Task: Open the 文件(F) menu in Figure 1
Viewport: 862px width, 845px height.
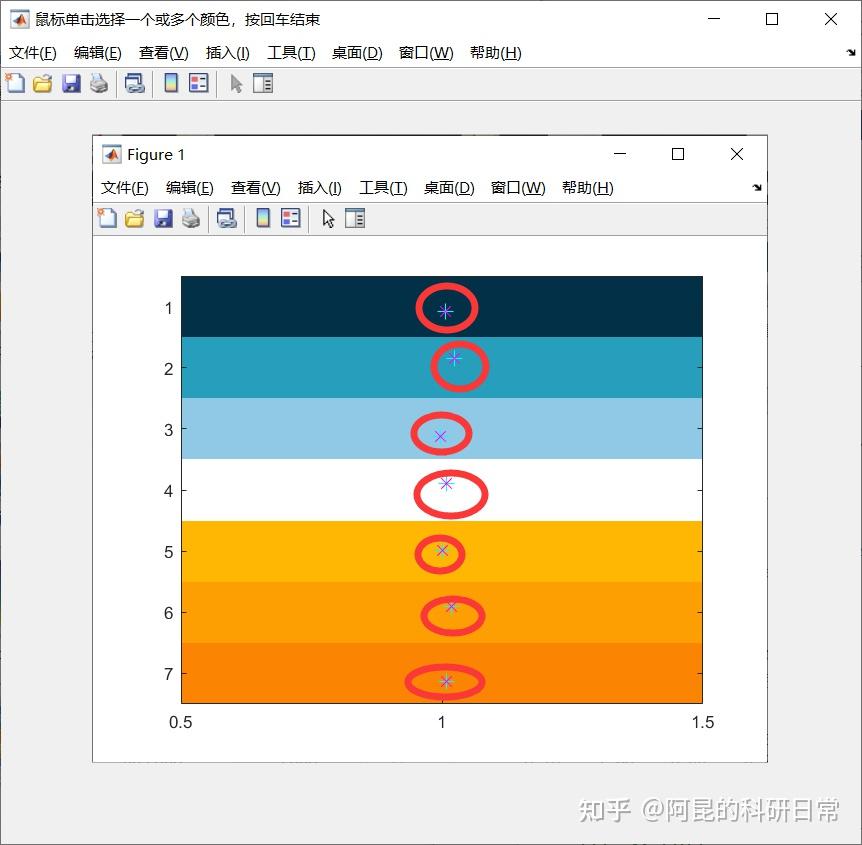Action: point(123,187)
